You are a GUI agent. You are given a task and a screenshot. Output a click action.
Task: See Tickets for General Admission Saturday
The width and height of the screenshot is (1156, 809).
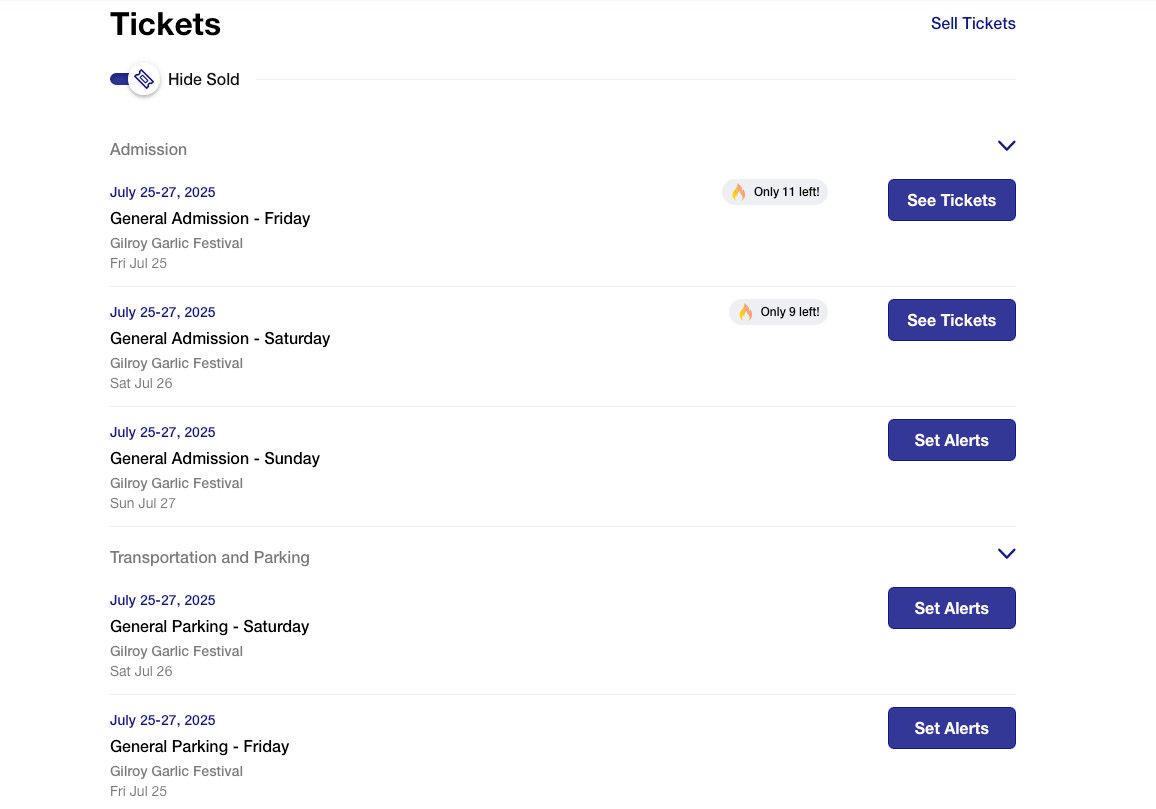[951, 320]
